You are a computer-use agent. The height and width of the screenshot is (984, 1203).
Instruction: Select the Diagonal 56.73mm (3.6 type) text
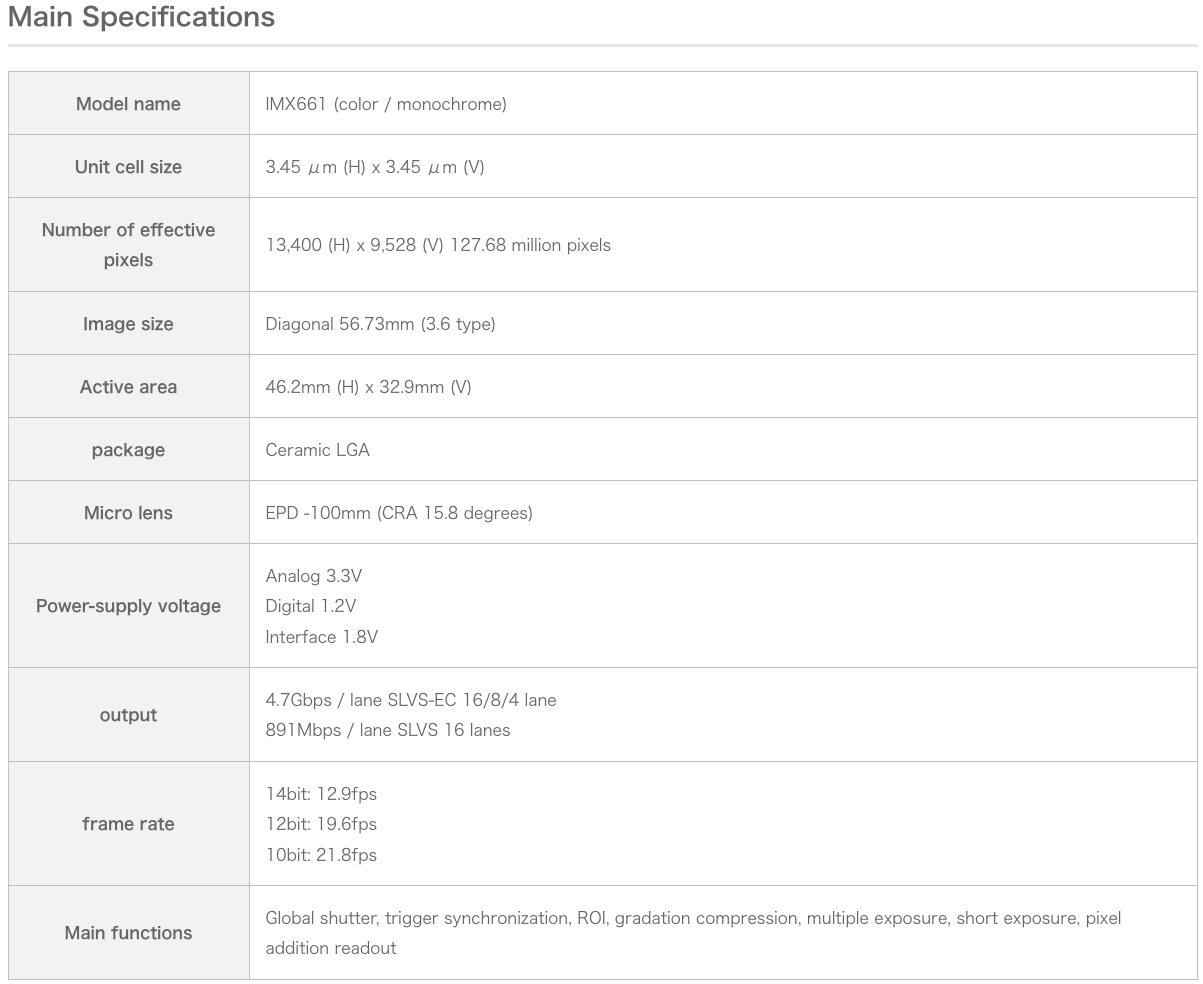(380, 324)
